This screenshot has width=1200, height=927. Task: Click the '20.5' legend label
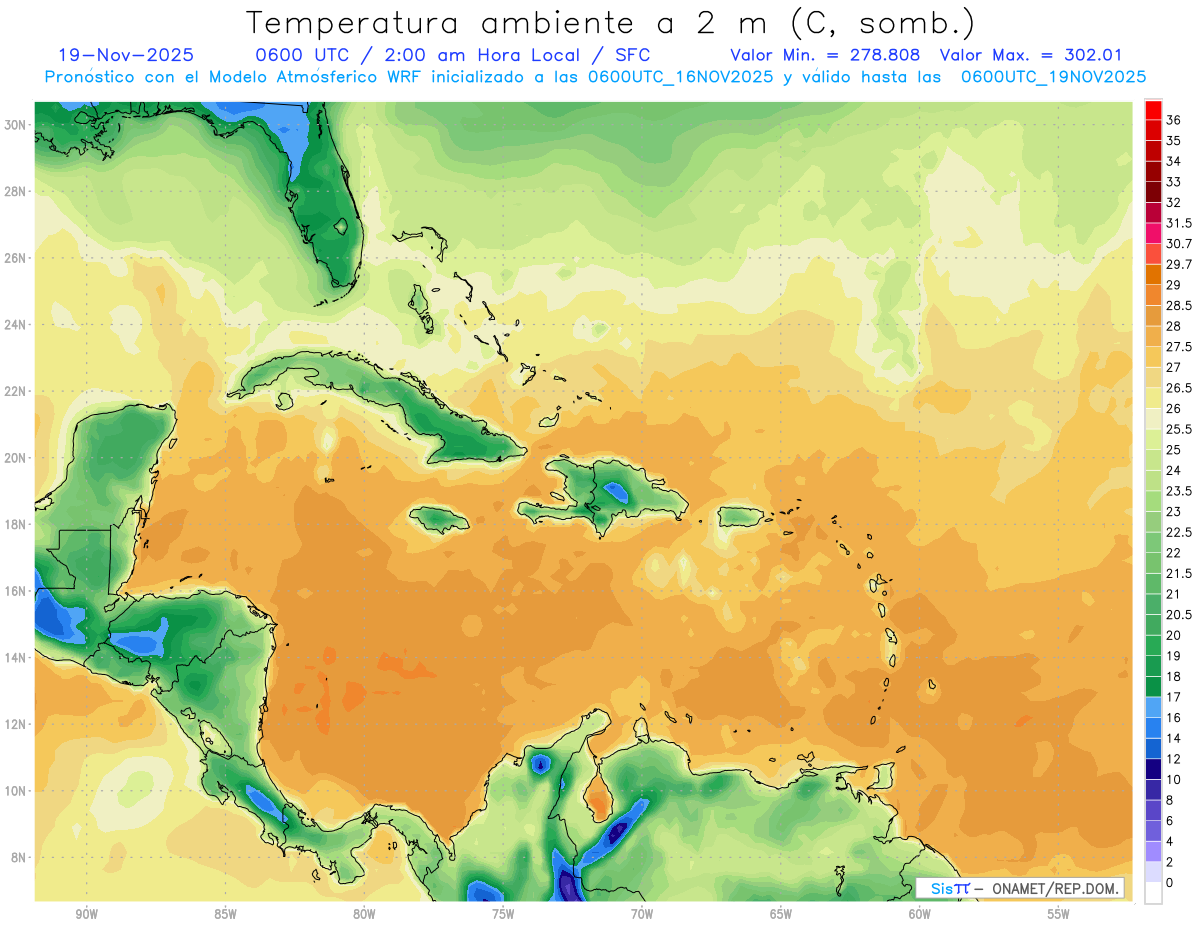tap(1178, 614)
